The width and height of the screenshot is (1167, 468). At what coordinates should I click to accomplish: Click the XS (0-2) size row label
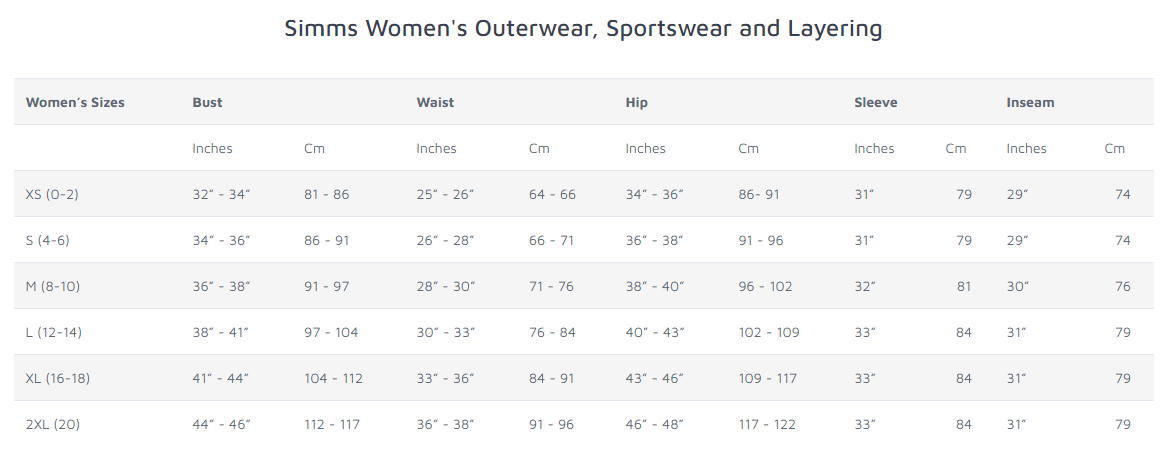[x=52, y=194]
